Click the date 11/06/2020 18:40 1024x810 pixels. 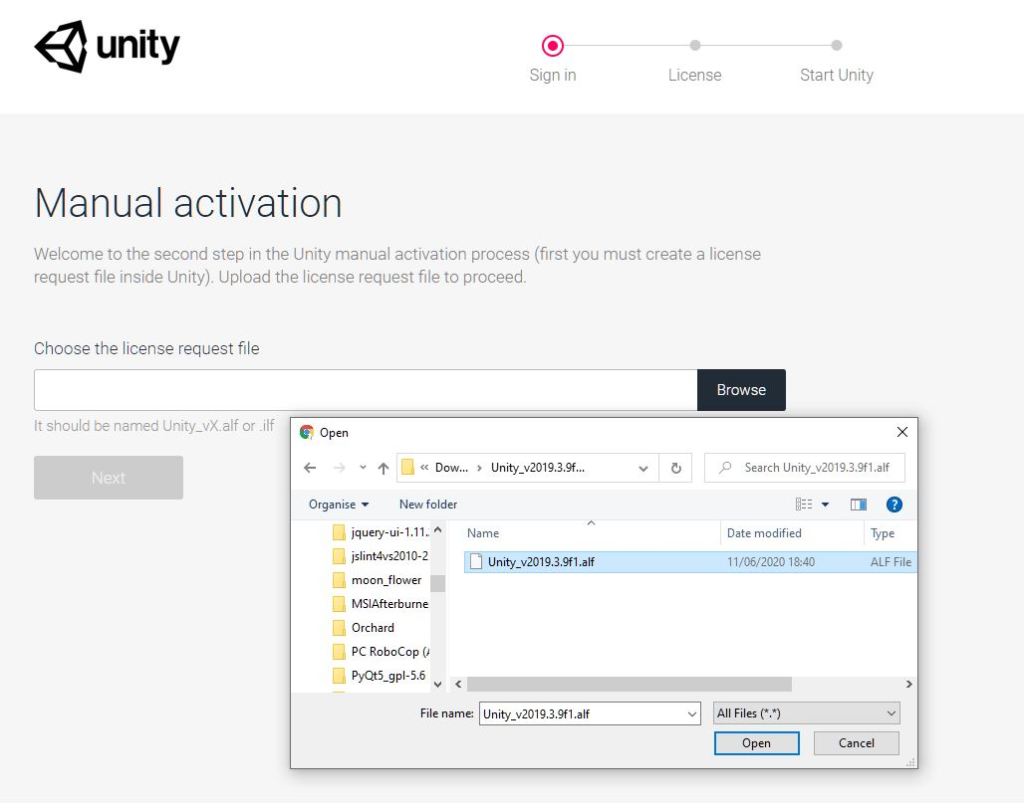pos(771,562)
